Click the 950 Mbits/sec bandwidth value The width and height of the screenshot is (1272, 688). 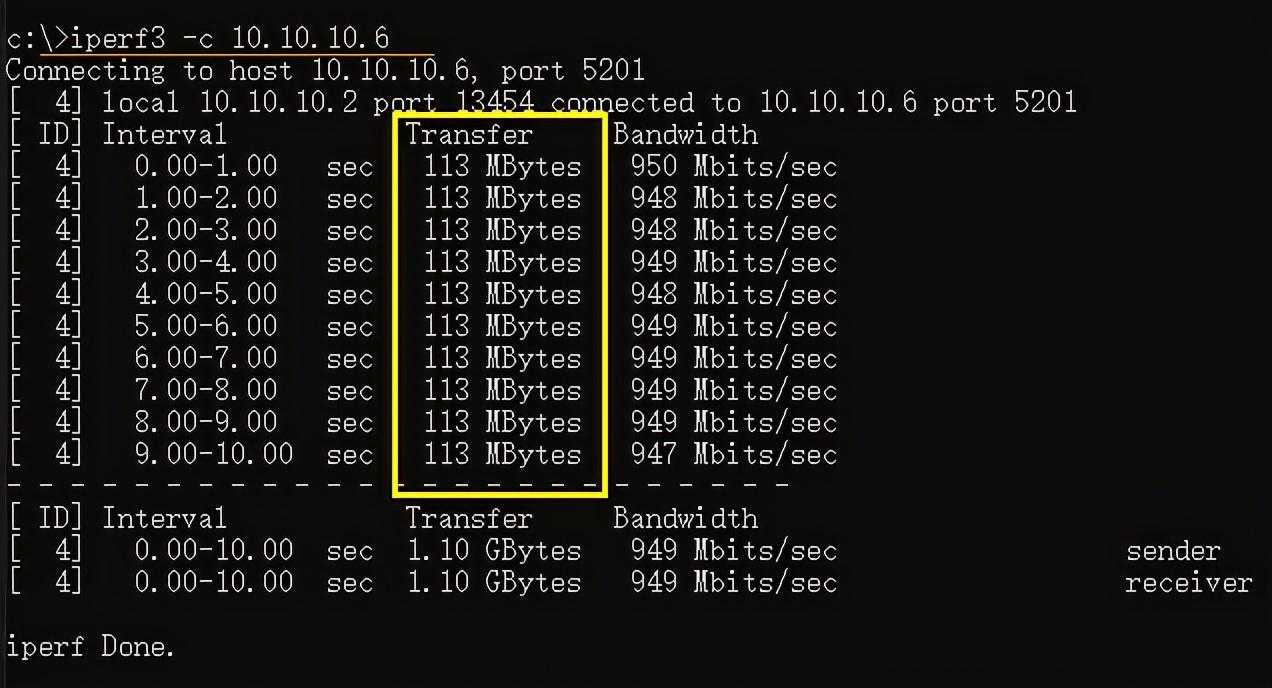(x=733, y=166)
